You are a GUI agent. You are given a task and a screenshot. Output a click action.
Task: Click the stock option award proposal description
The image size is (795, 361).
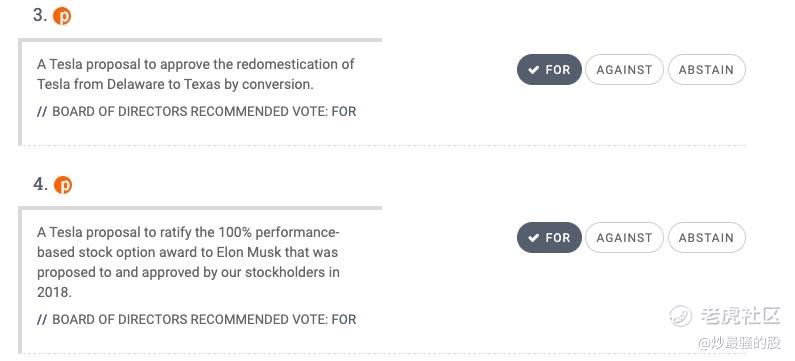coord(188,262)
